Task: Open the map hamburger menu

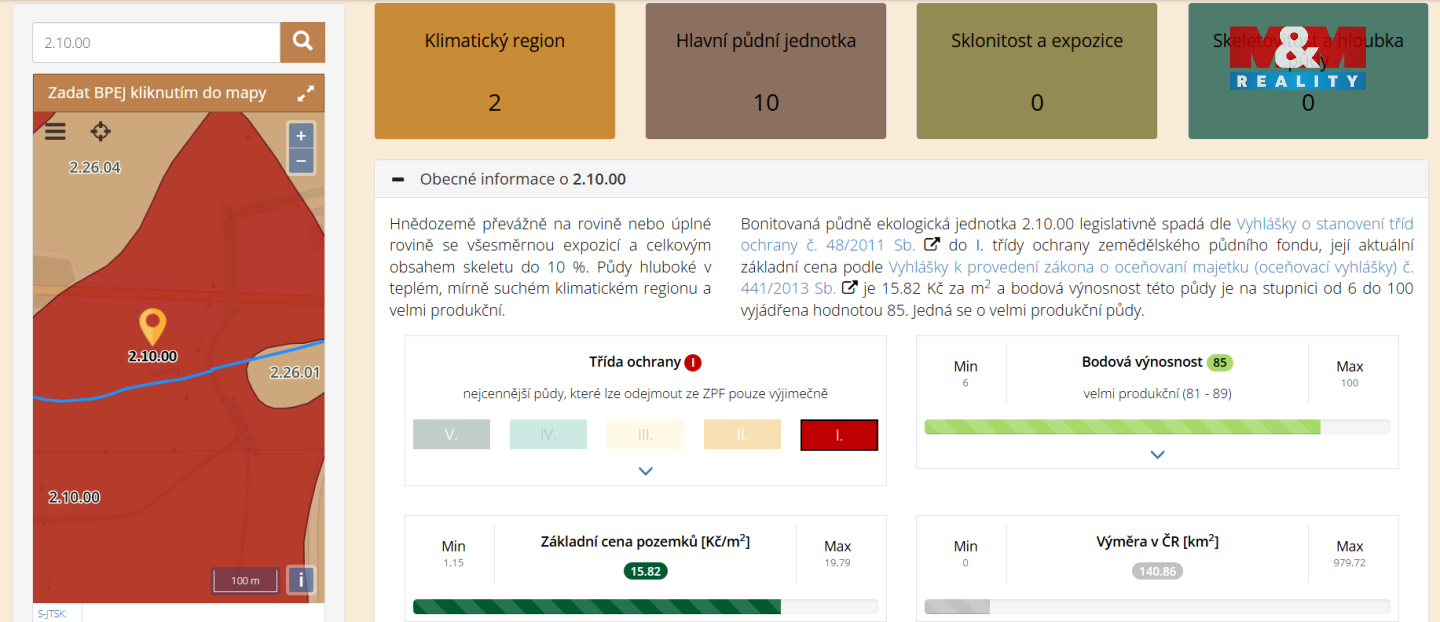Action: tap(55, 132)
